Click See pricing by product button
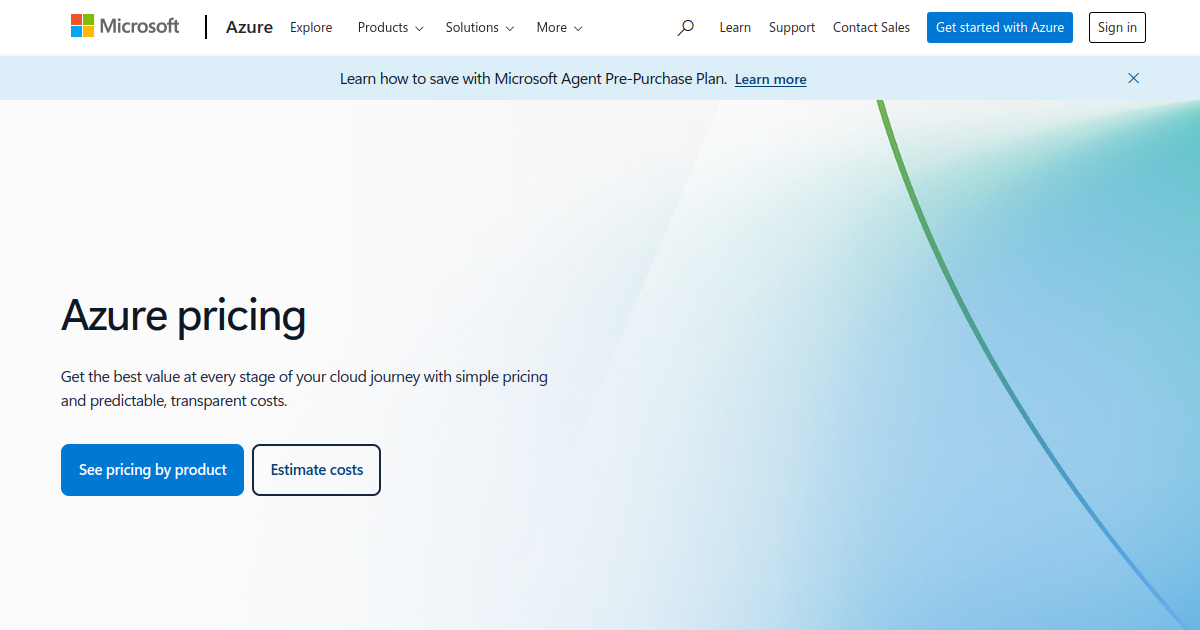Image resolution: width=1200 pixels, height=630 pixels. pyautogui.click(x=152, y=470)
